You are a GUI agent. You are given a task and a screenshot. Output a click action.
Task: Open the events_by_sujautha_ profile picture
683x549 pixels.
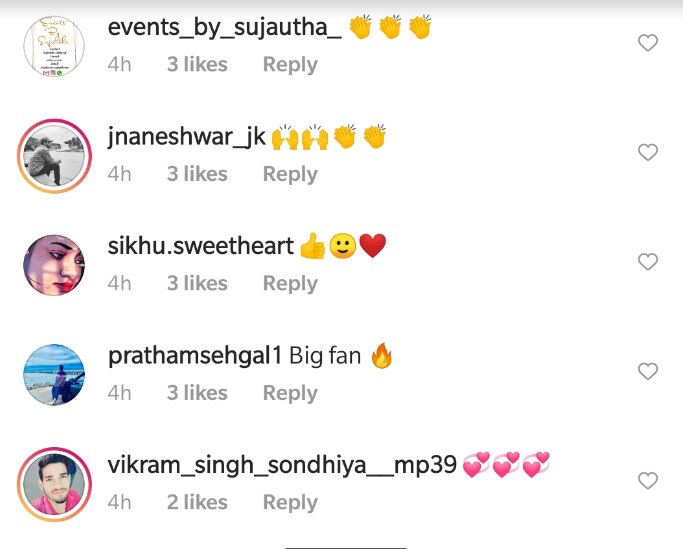[54, 46]
